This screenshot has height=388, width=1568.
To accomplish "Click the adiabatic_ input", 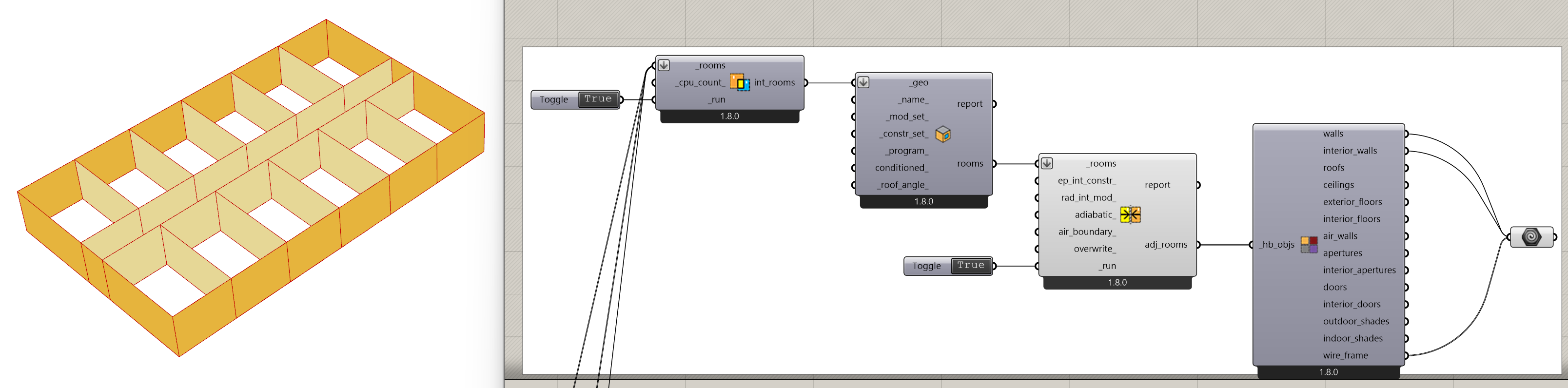I will pyautogui.click(x=1095, y=214).
